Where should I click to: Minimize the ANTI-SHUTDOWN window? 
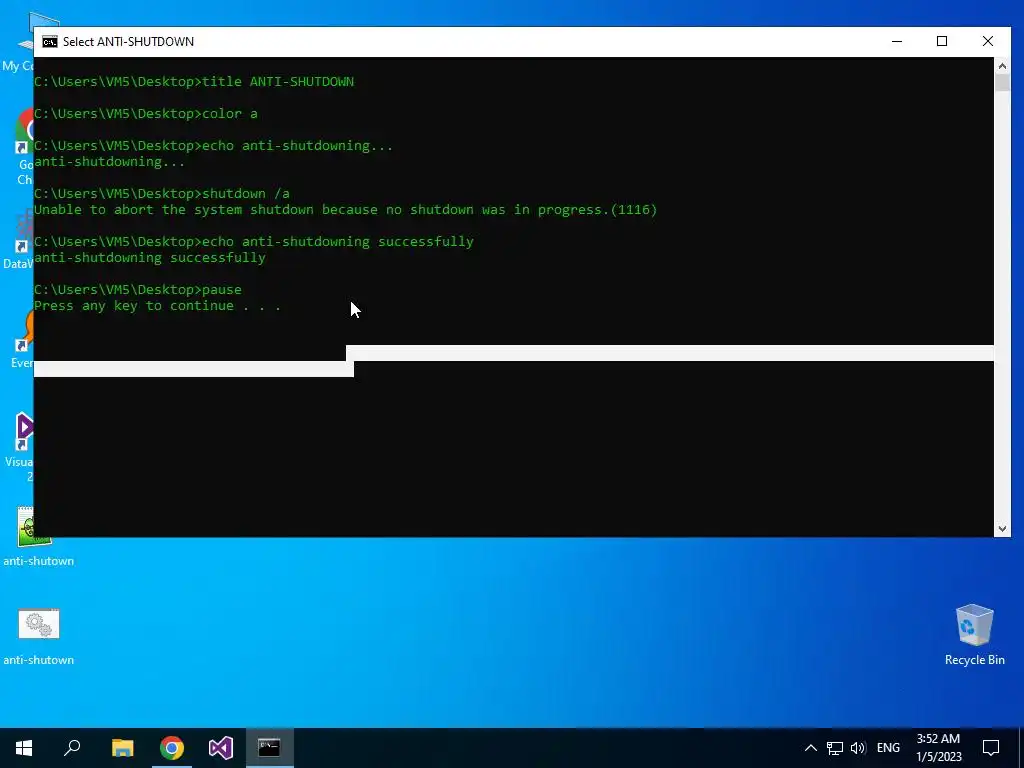coord(897,41)
